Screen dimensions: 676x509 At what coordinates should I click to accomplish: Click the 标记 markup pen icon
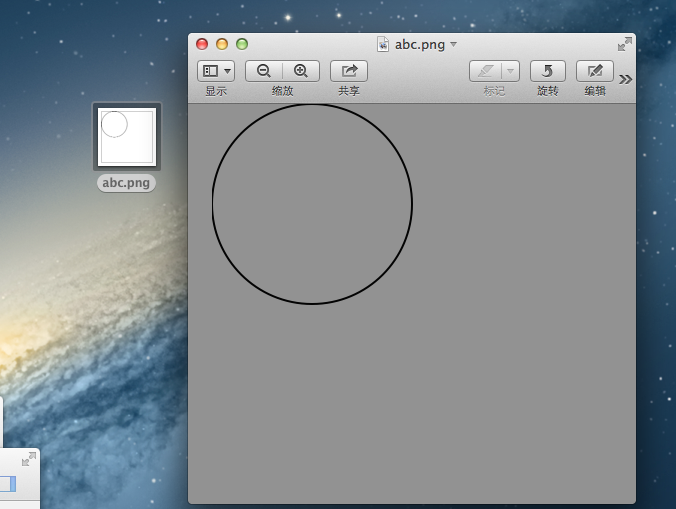tap(486, 71)
